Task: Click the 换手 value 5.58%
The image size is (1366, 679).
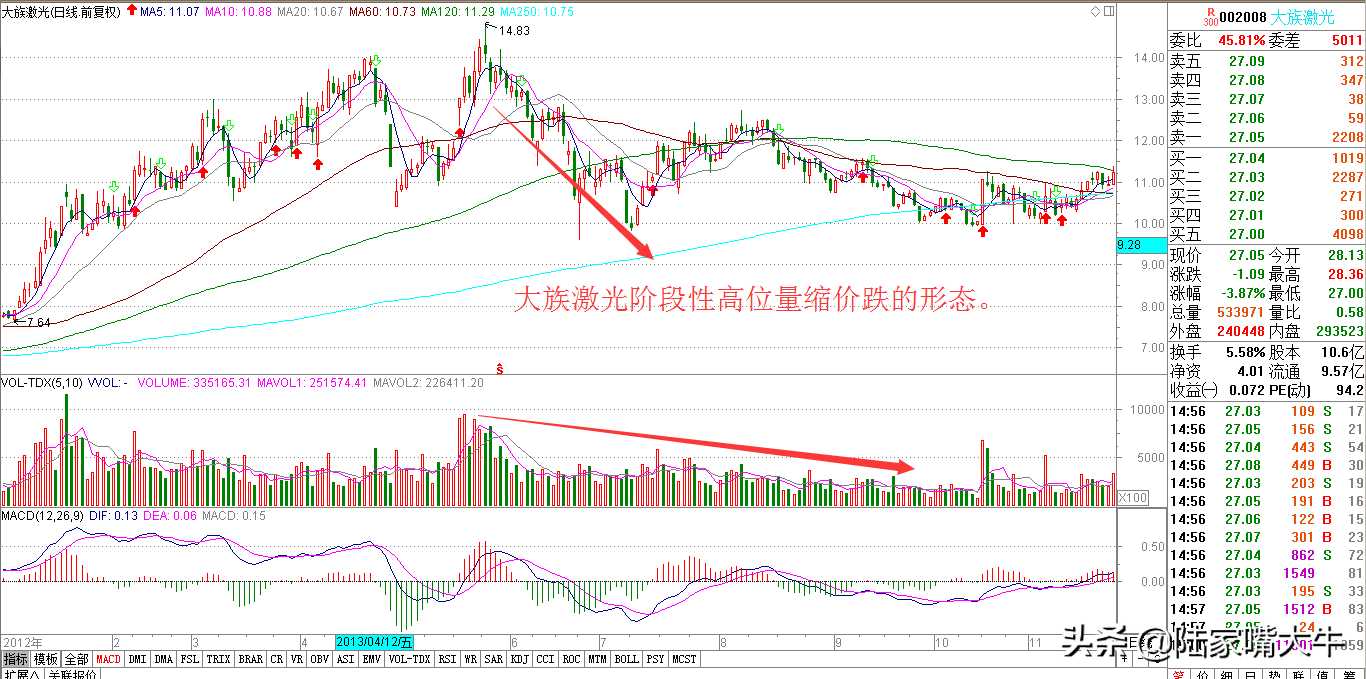Action: pos(1244,352)
